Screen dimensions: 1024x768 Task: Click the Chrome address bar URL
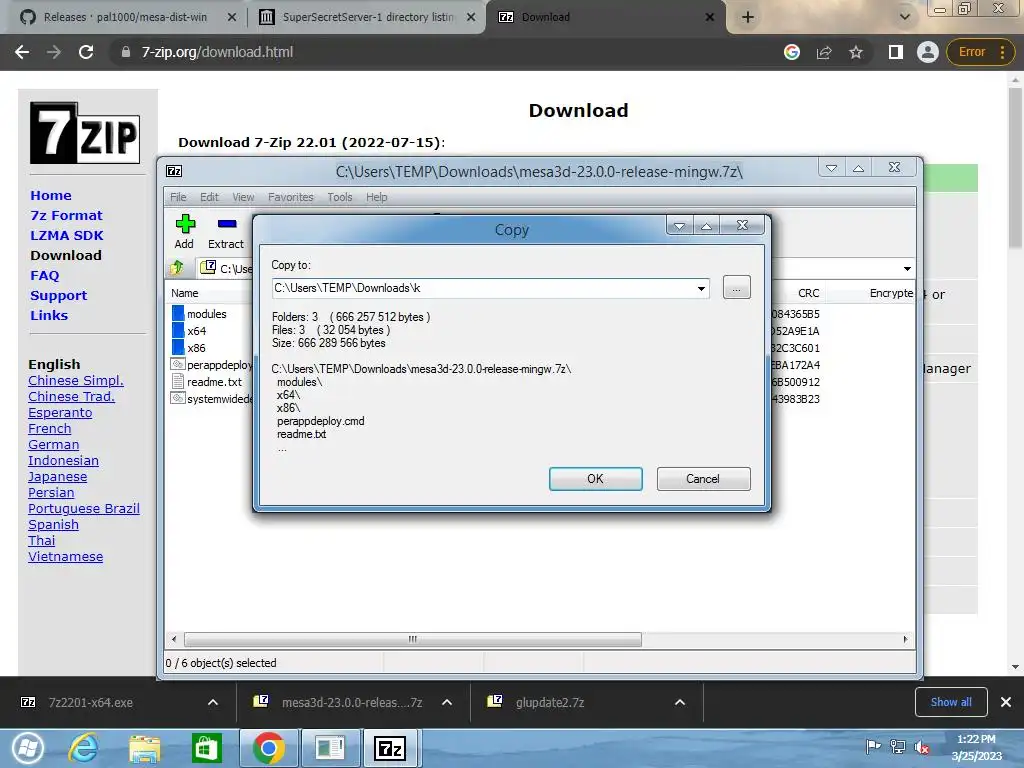tap(217, 52)
